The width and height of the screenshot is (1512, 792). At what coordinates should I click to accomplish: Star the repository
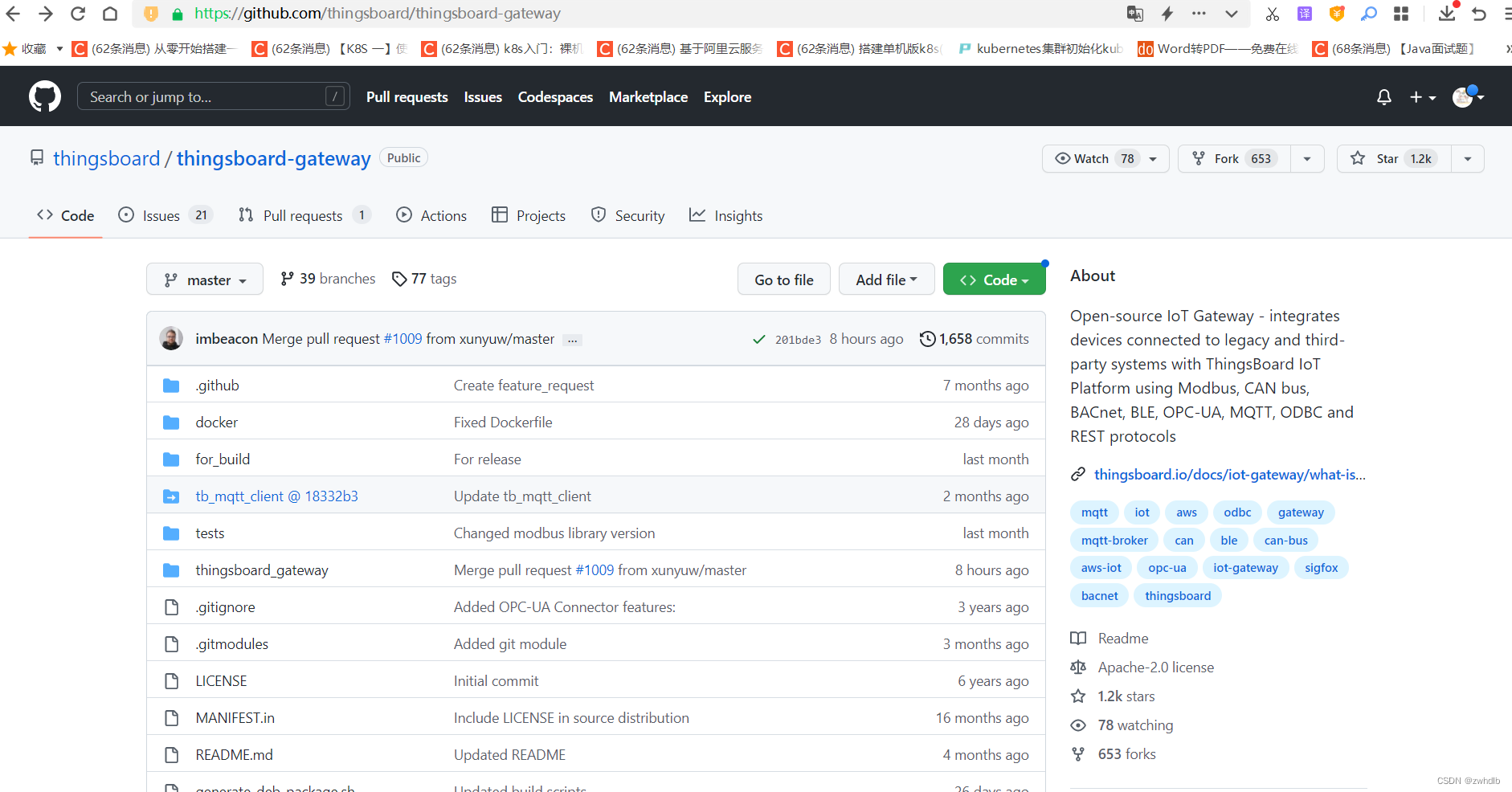click(x=1394, y=159)
